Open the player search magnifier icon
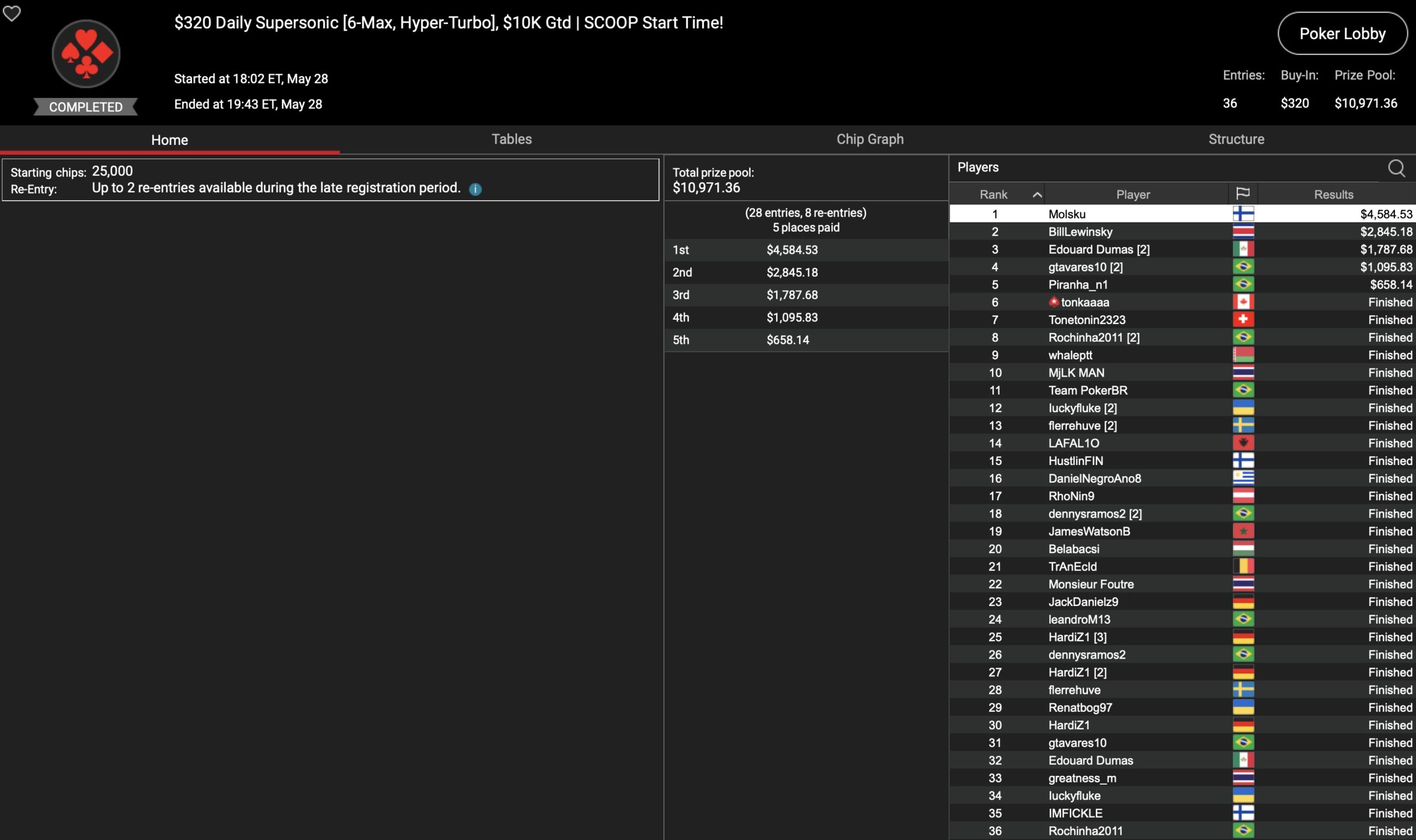1416x840 pixels. click(1396, 168)
